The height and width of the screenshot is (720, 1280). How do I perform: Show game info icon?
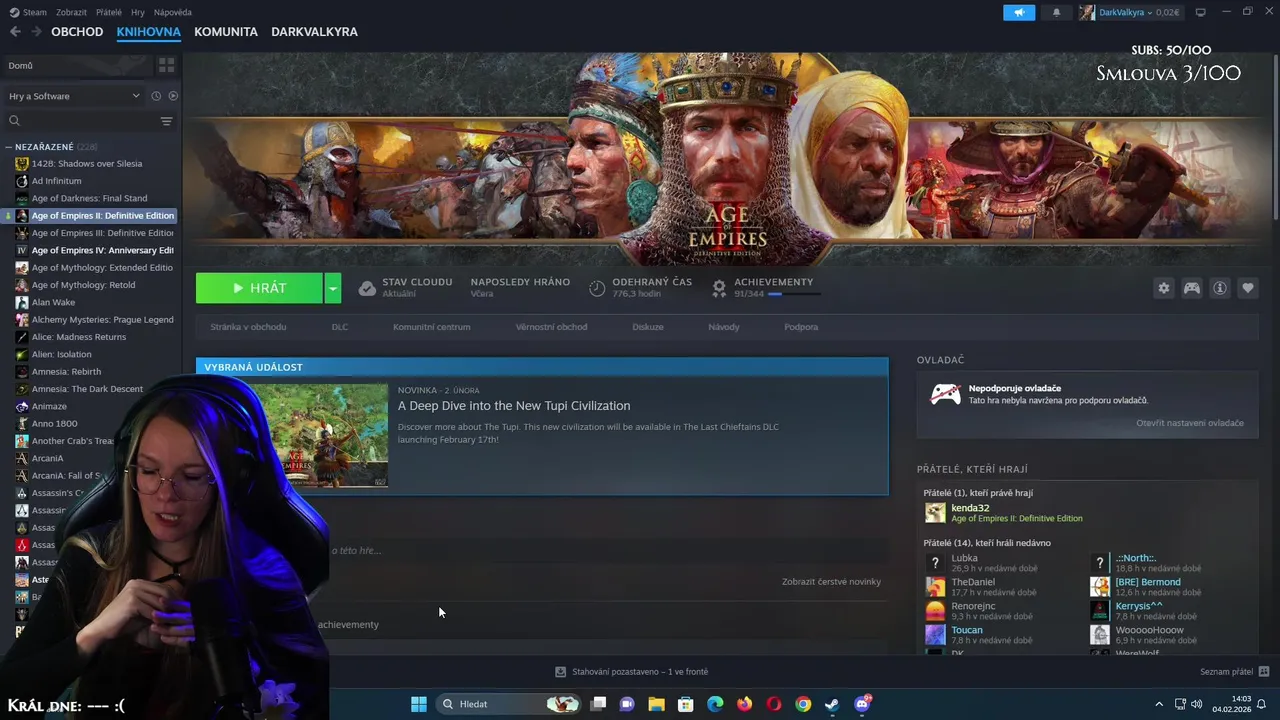click(x=1220, y=288)
